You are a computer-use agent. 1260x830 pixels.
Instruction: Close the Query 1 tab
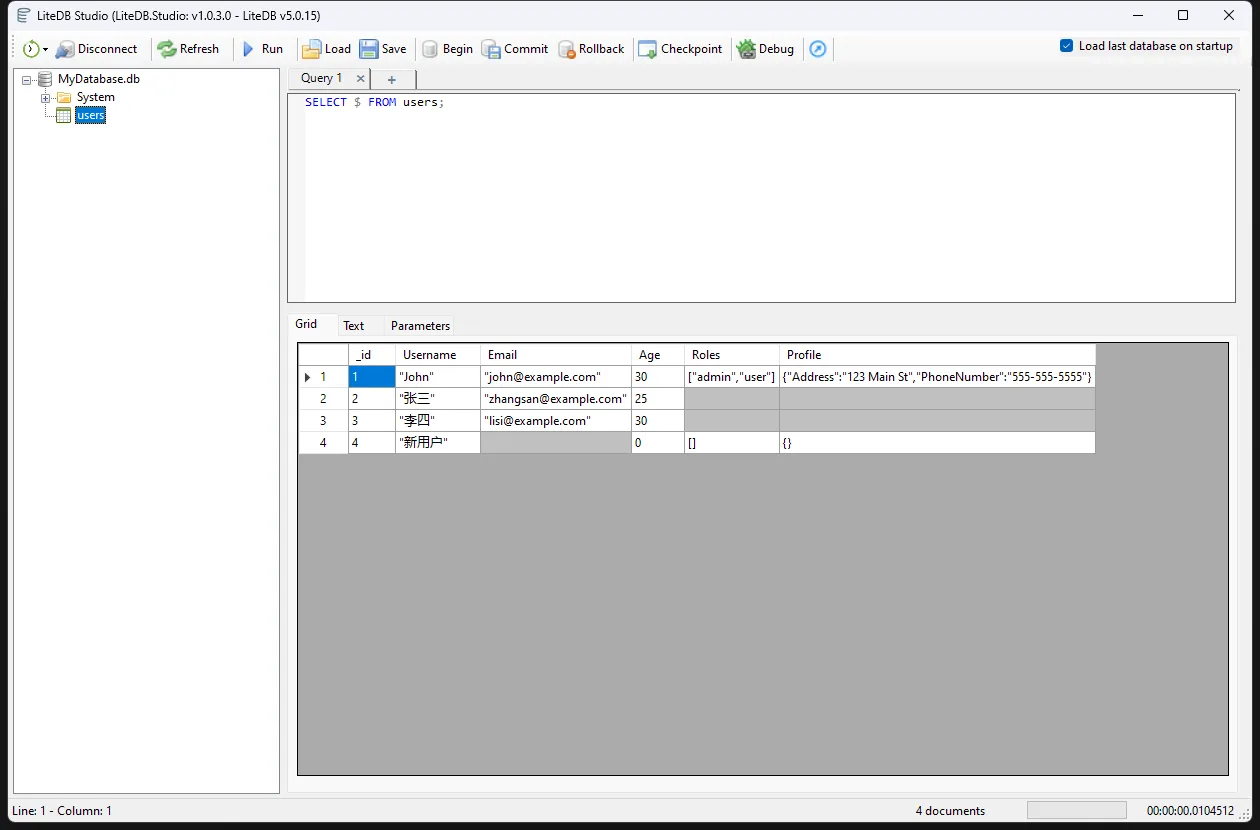360,78
